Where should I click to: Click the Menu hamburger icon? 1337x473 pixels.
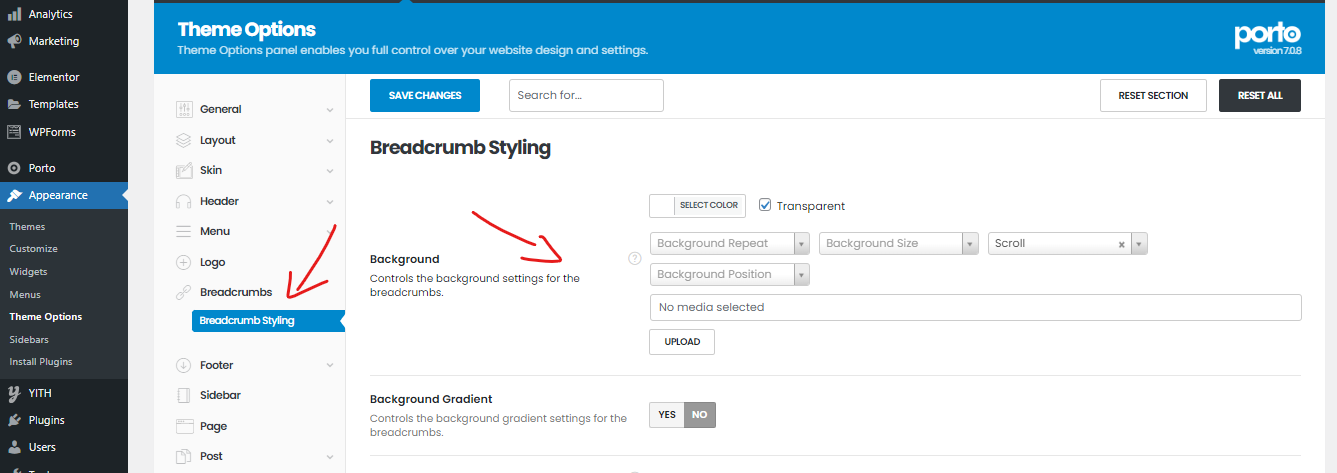coord(183,231)
